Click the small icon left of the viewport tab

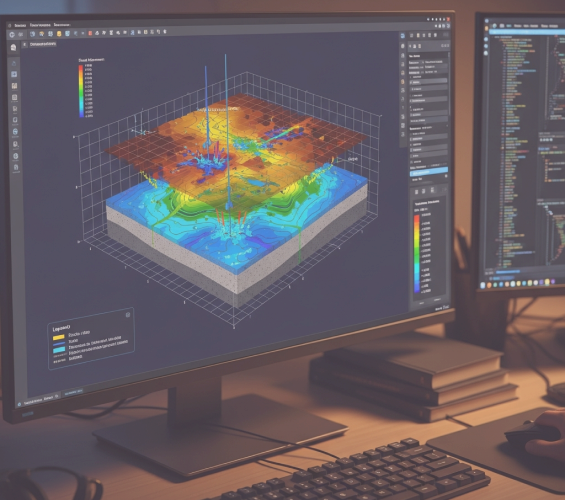25,45
